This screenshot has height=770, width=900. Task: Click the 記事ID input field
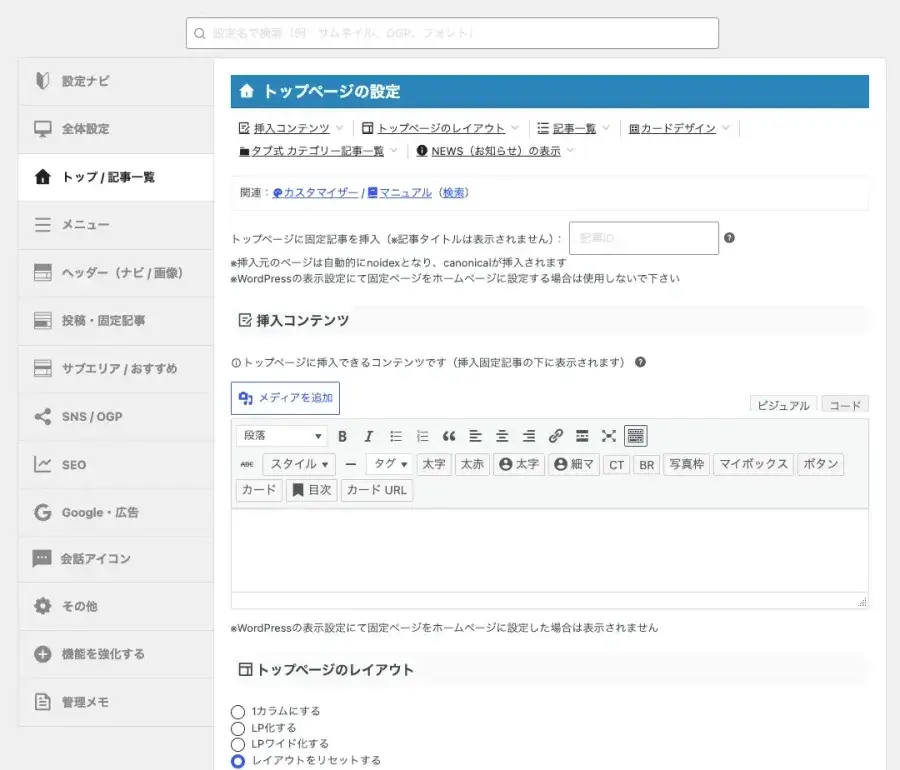tap(643, 238)
